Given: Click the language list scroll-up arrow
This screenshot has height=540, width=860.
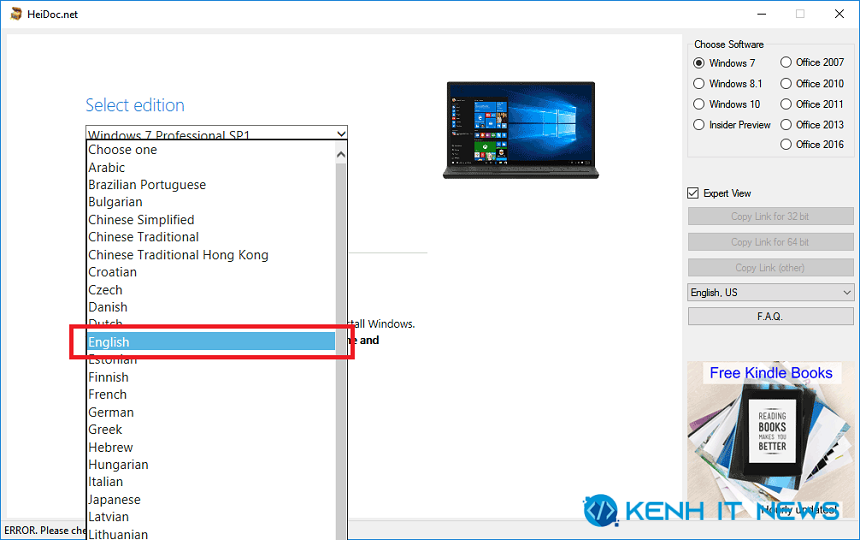Looking at the screenshot, I should click(x=341, y=155).
